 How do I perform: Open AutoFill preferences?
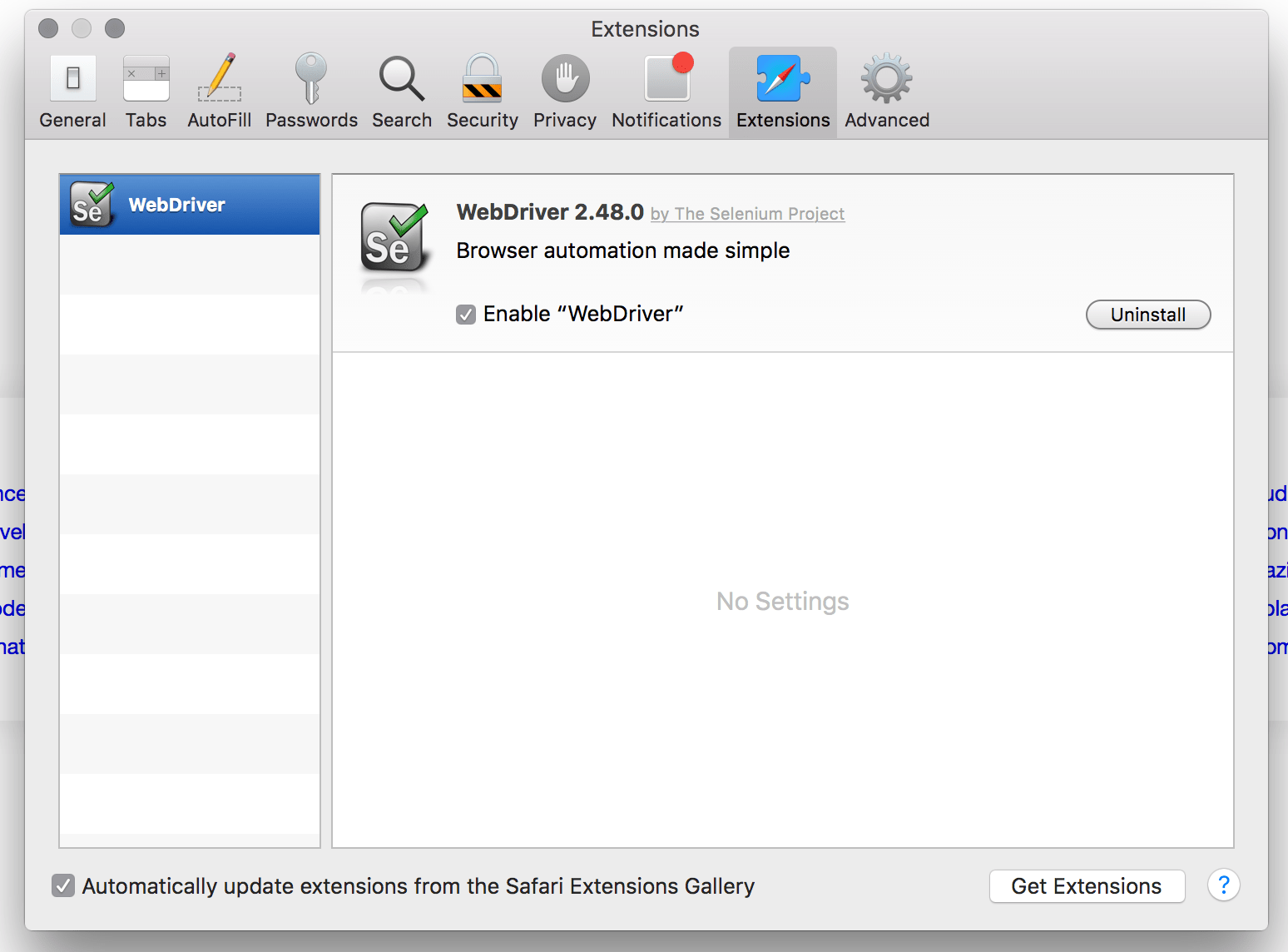(219, 87)
